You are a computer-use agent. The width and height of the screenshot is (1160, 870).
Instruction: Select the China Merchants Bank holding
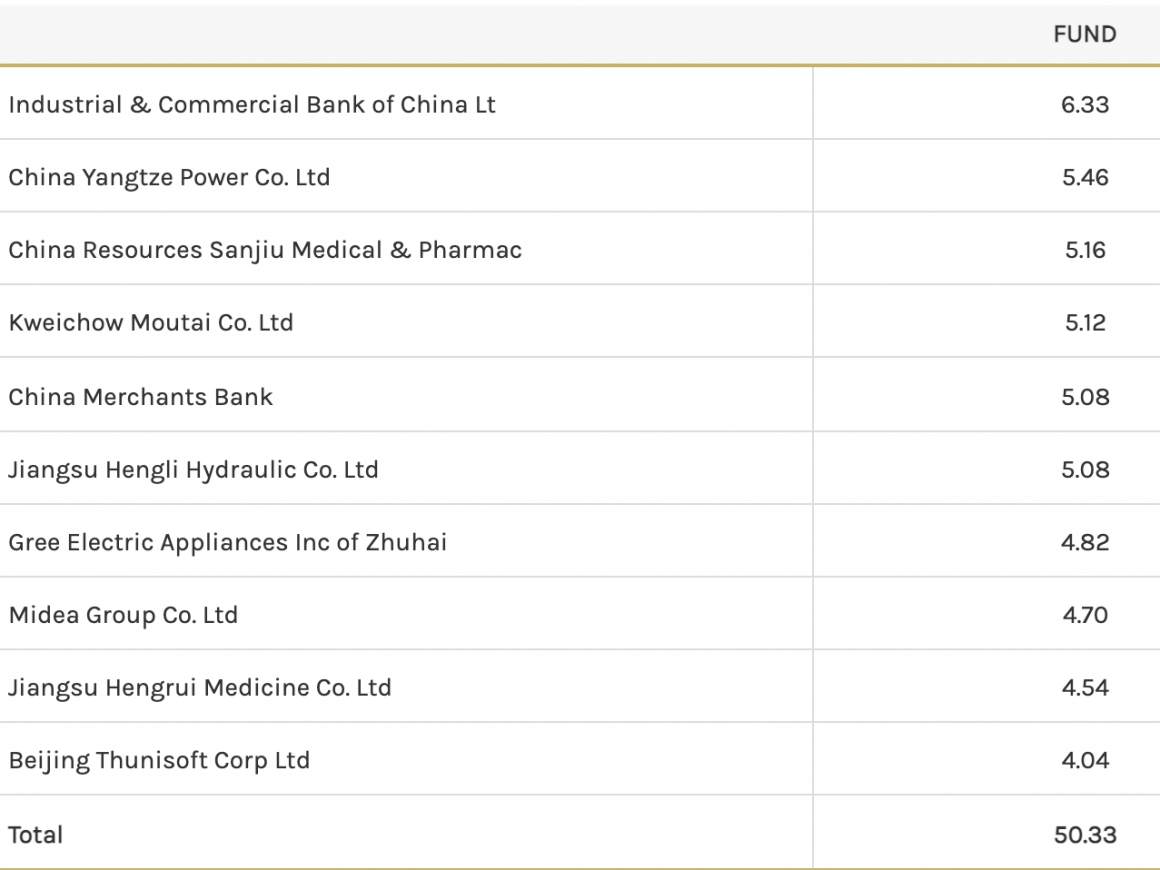click(x=141, y=396)
